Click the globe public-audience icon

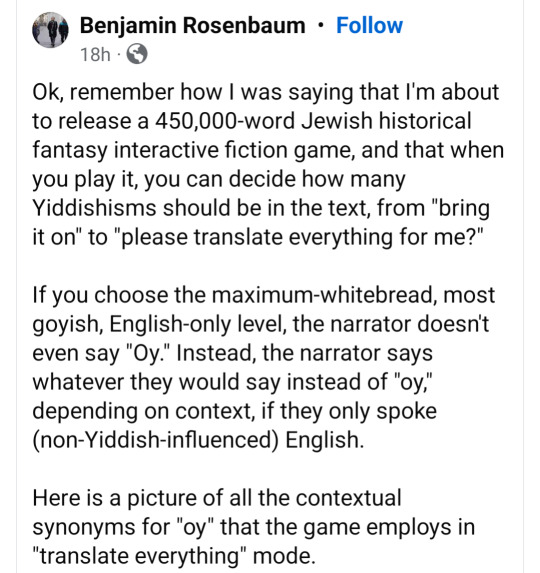(x=137, y=54)
